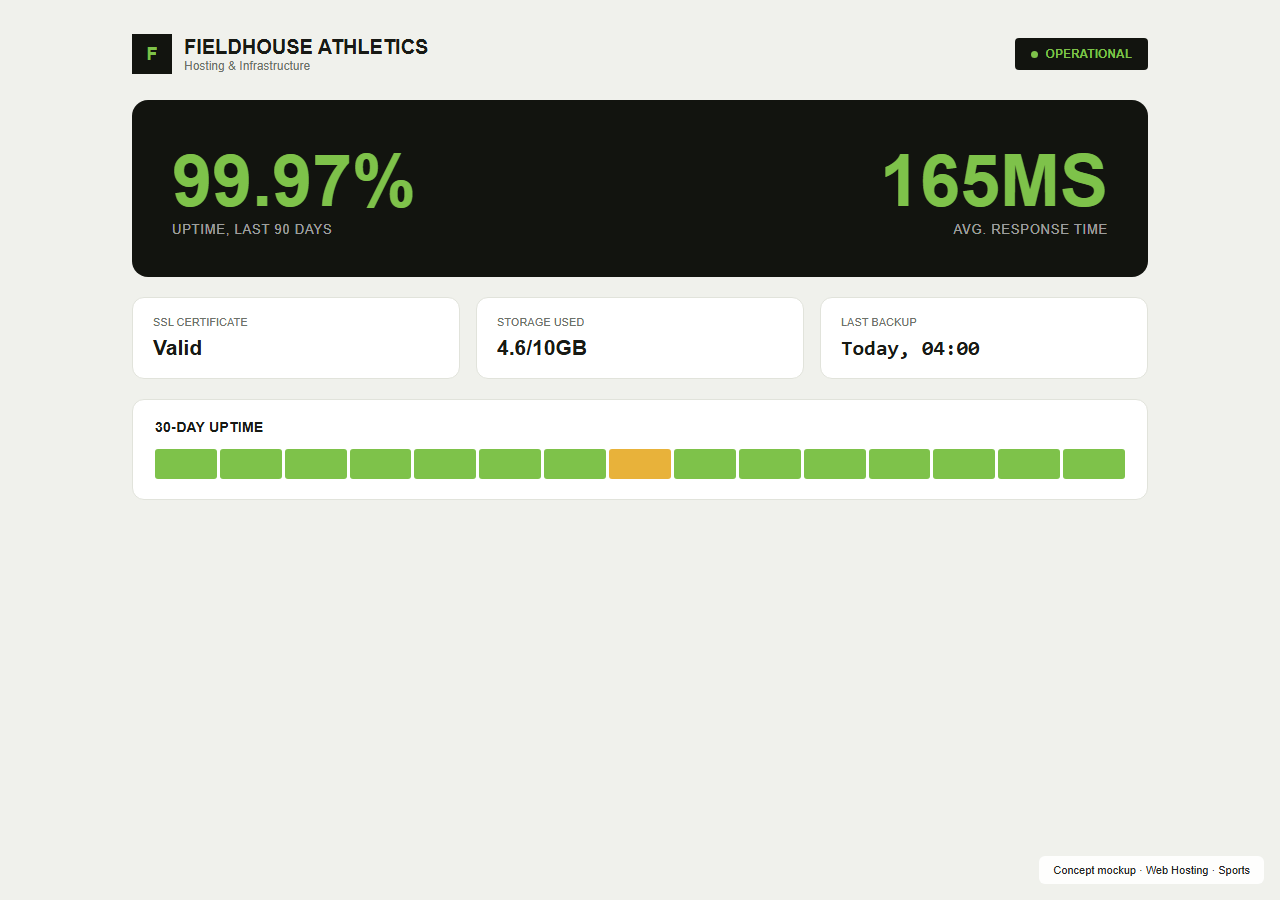This screenshot has height=900, width=1280.
Task: Select the orange segment in the uptime bar
Action: [640, 464]
